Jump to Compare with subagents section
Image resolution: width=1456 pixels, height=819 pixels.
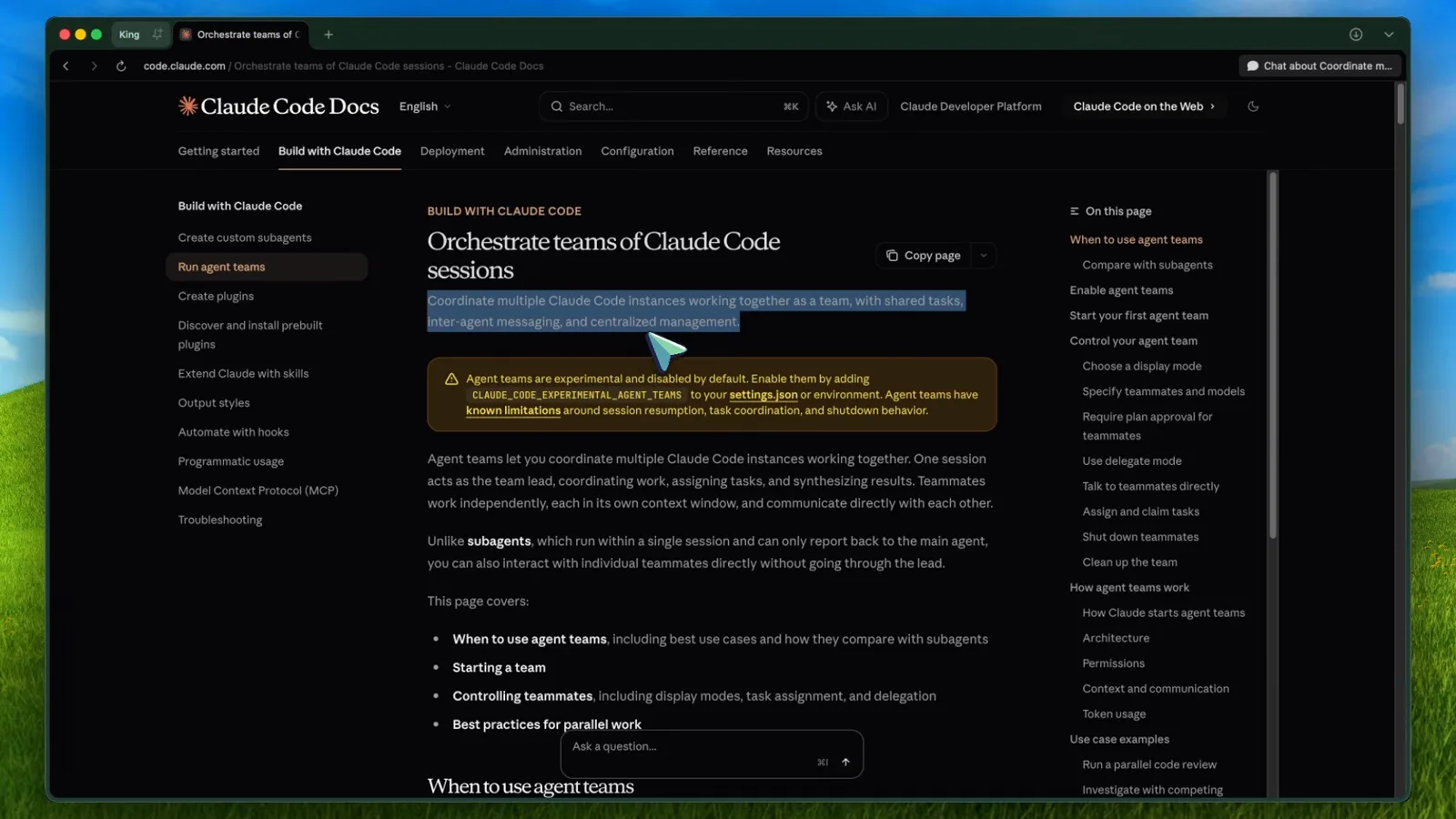[x=1148, y=265]
